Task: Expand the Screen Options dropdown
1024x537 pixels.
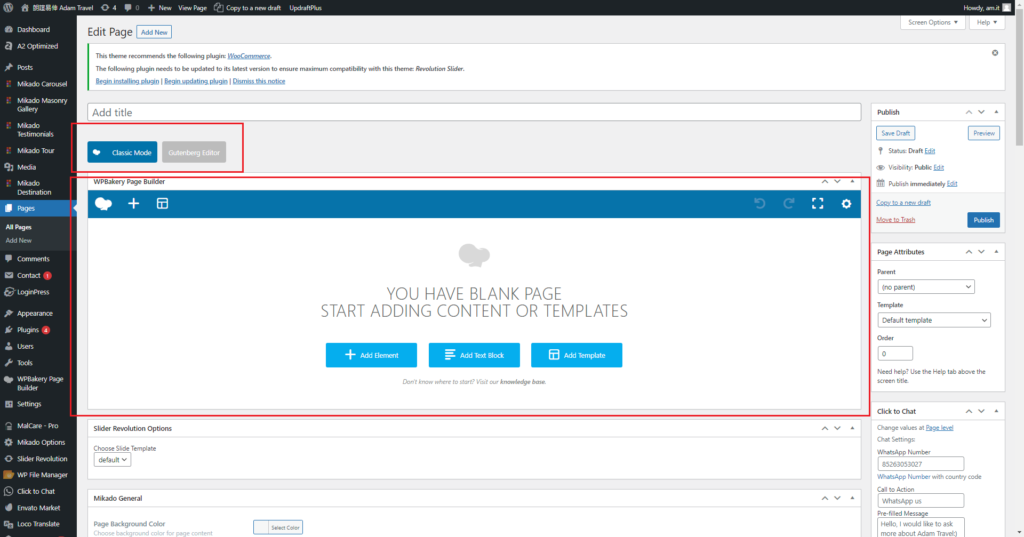Action: [x=933, y=22]
